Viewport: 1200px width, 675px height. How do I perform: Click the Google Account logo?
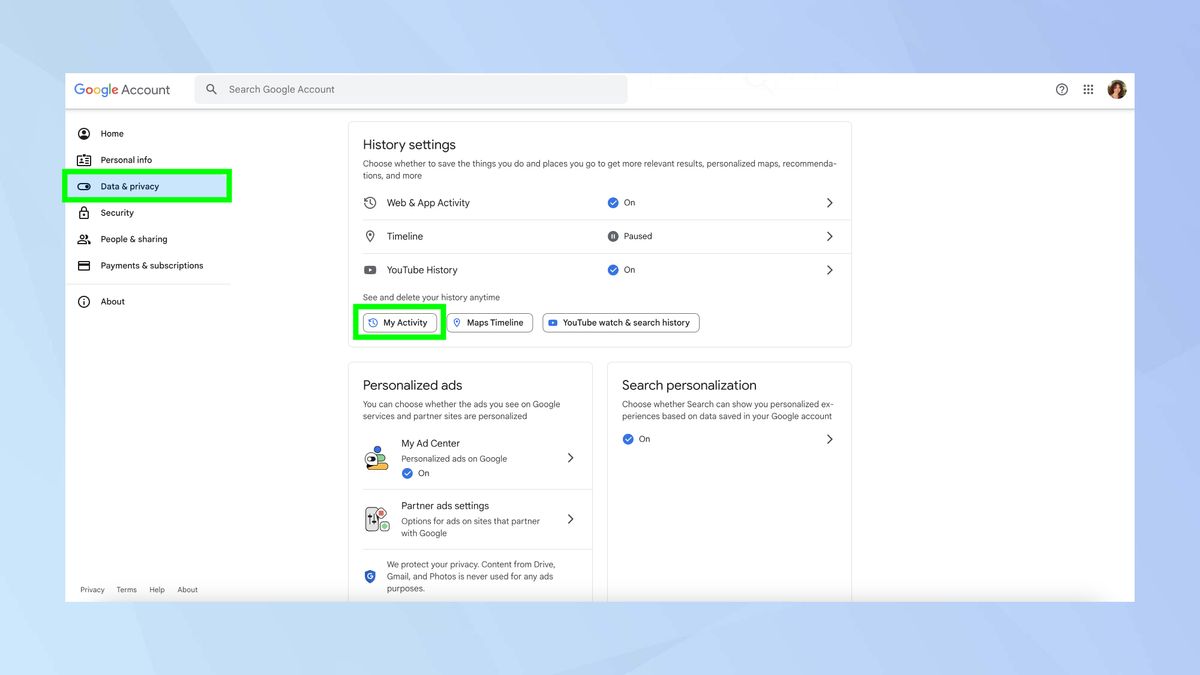(x=122, y=89)
